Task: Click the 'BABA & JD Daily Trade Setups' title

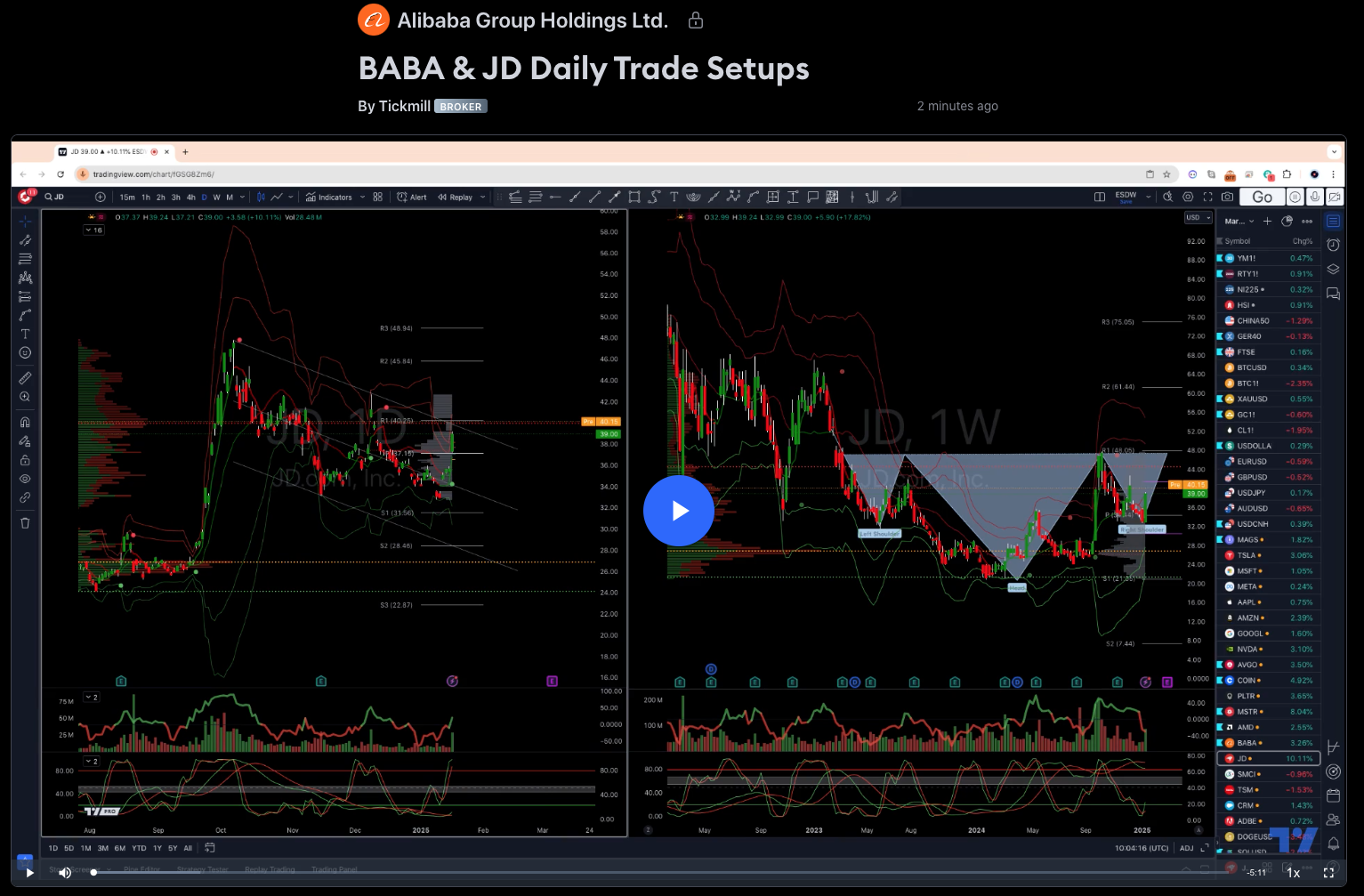Action: [584, 69]
